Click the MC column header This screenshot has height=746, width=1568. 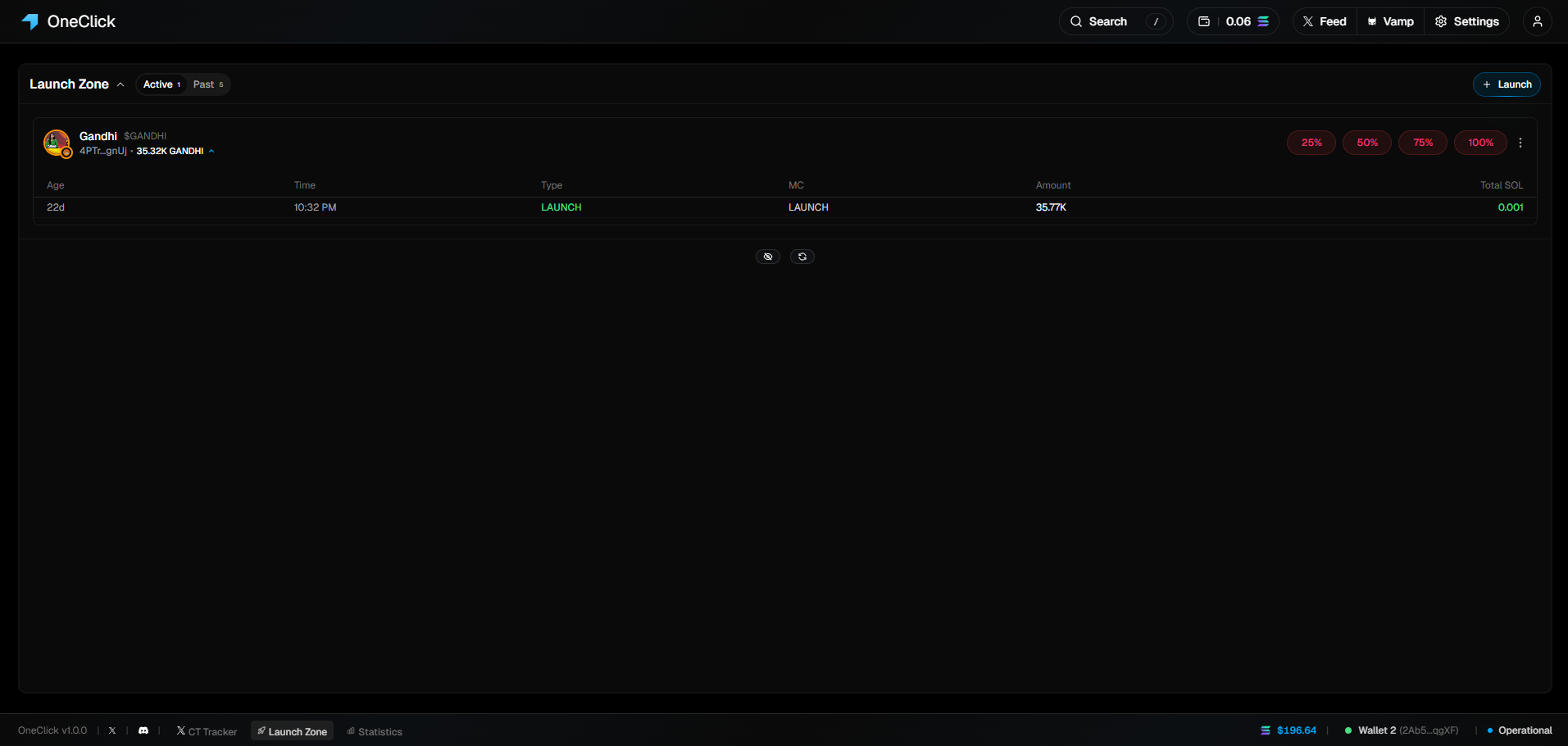pyautogui.click(x=796, y=185)
